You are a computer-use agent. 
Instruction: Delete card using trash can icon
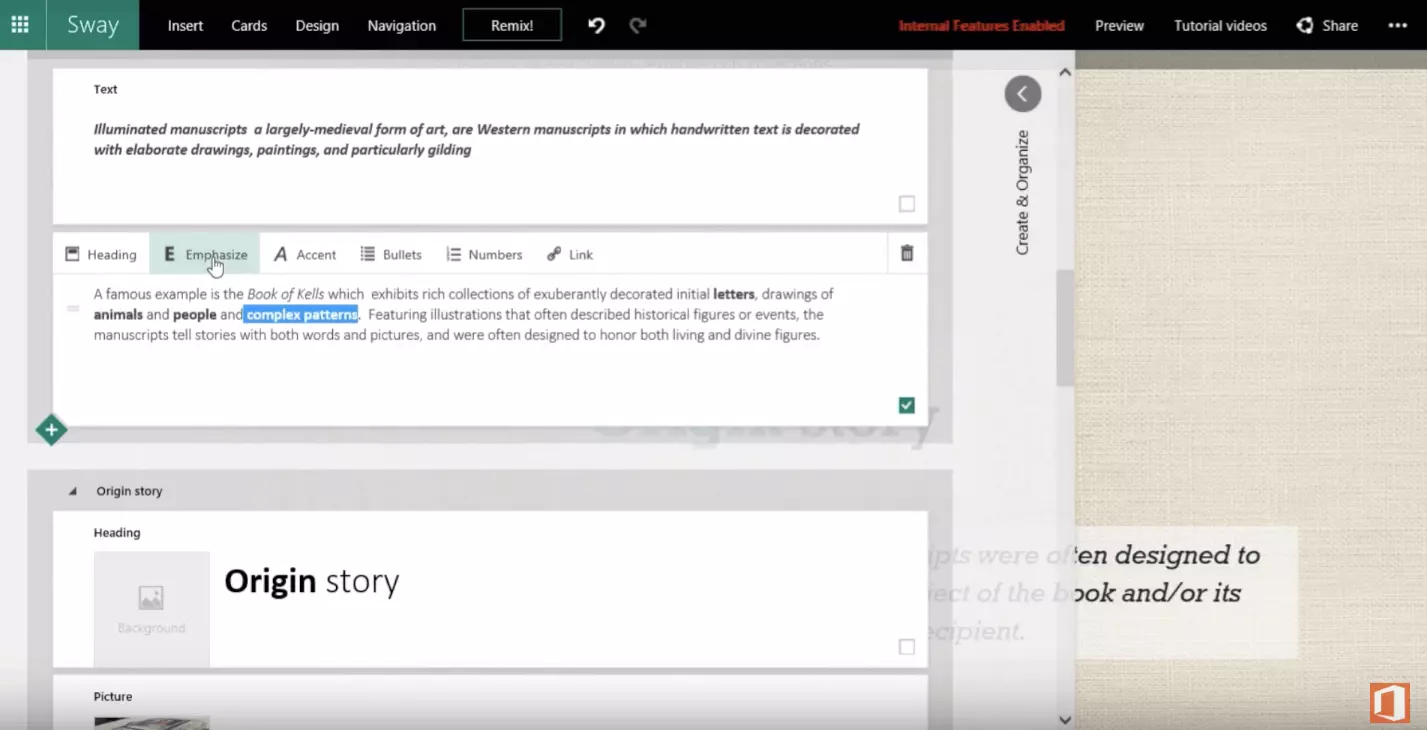[907, 254]
